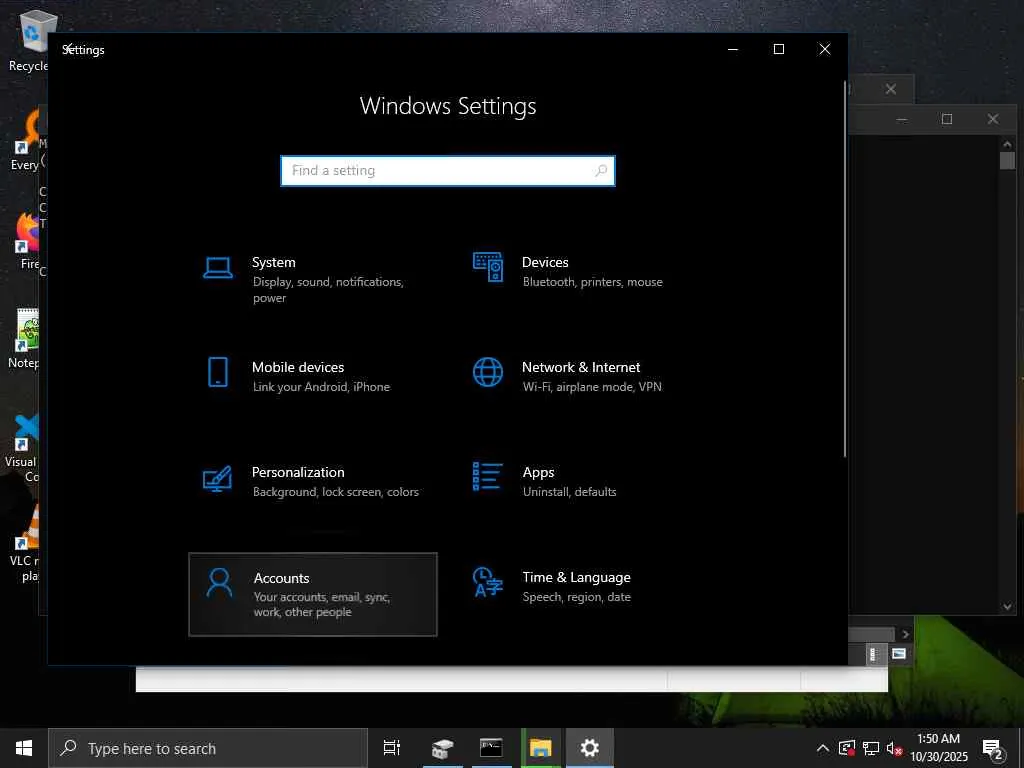This screenshot has width=1024, height=768.
Task: Click the taskbar Type here to search box
Action: coord(208,748)
